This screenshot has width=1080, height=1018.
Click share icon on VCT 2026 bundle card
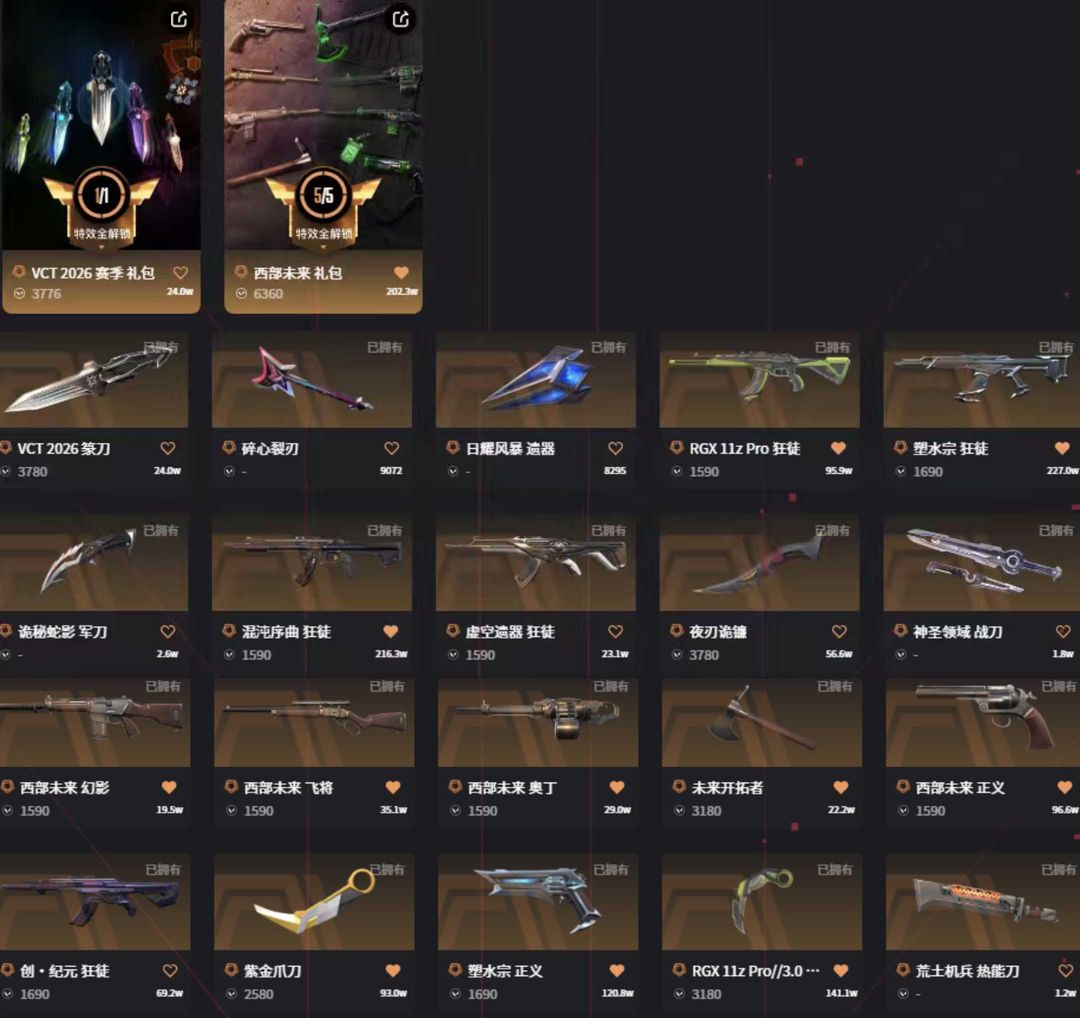click(179, 19)
